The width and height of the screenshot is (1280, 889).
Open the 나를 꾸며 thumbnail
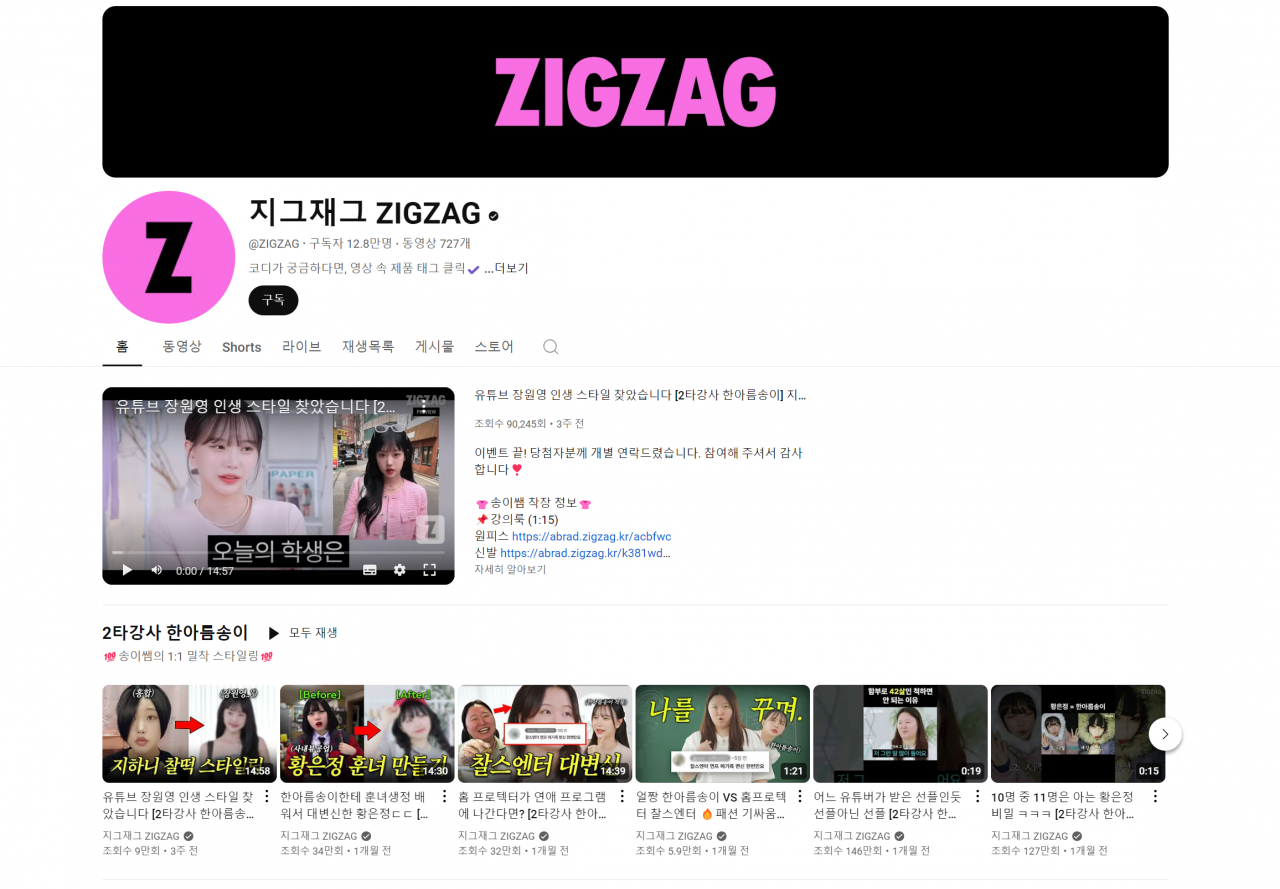coord(722,734)
